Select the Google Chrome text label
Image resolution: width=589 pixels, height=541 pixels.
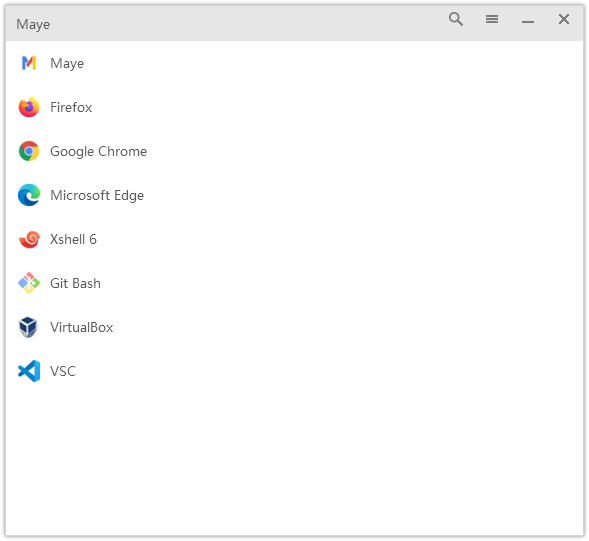tap(98, 151)
